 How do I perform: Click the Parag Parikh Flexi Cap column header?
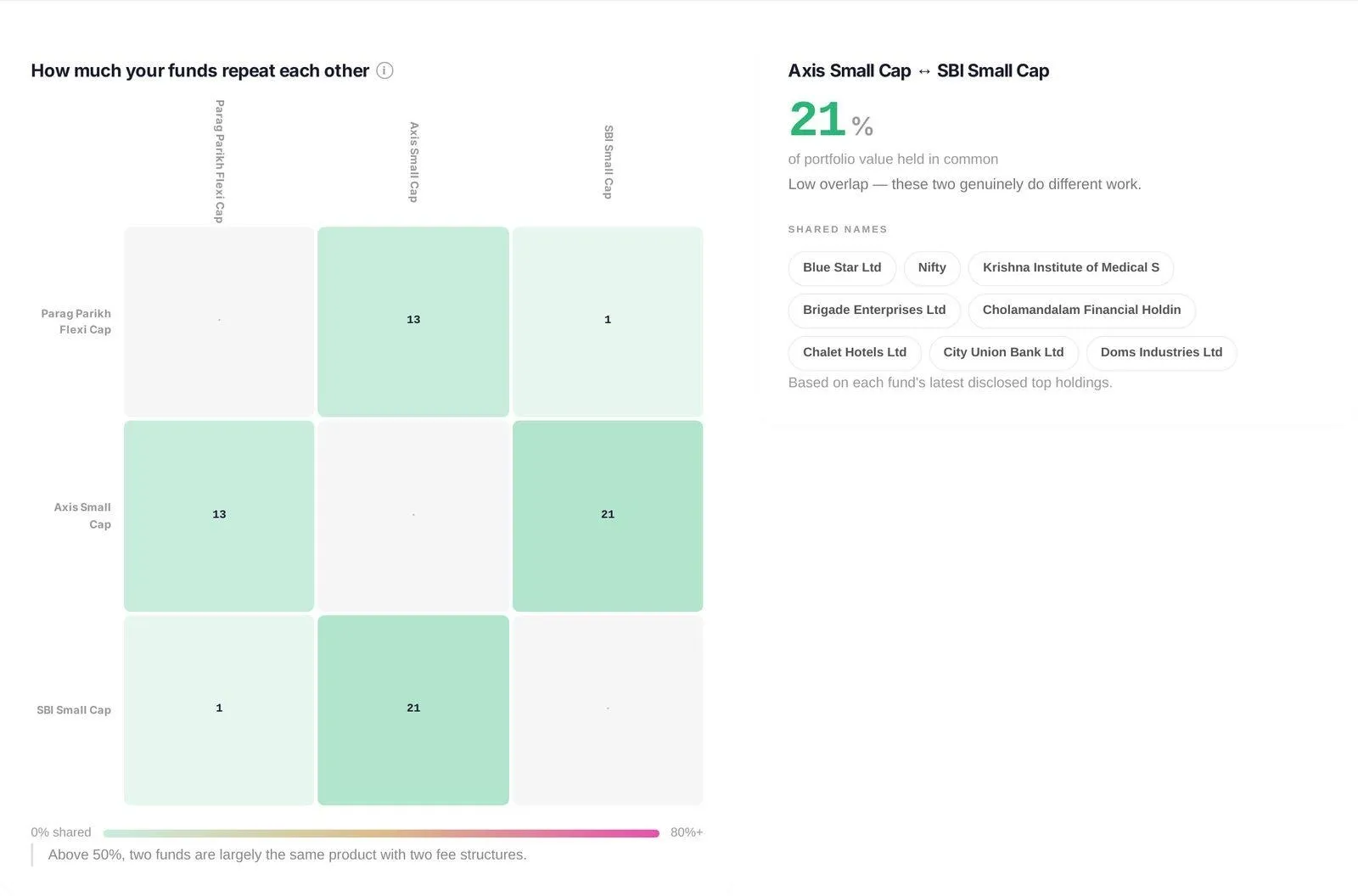pos(219,161)
